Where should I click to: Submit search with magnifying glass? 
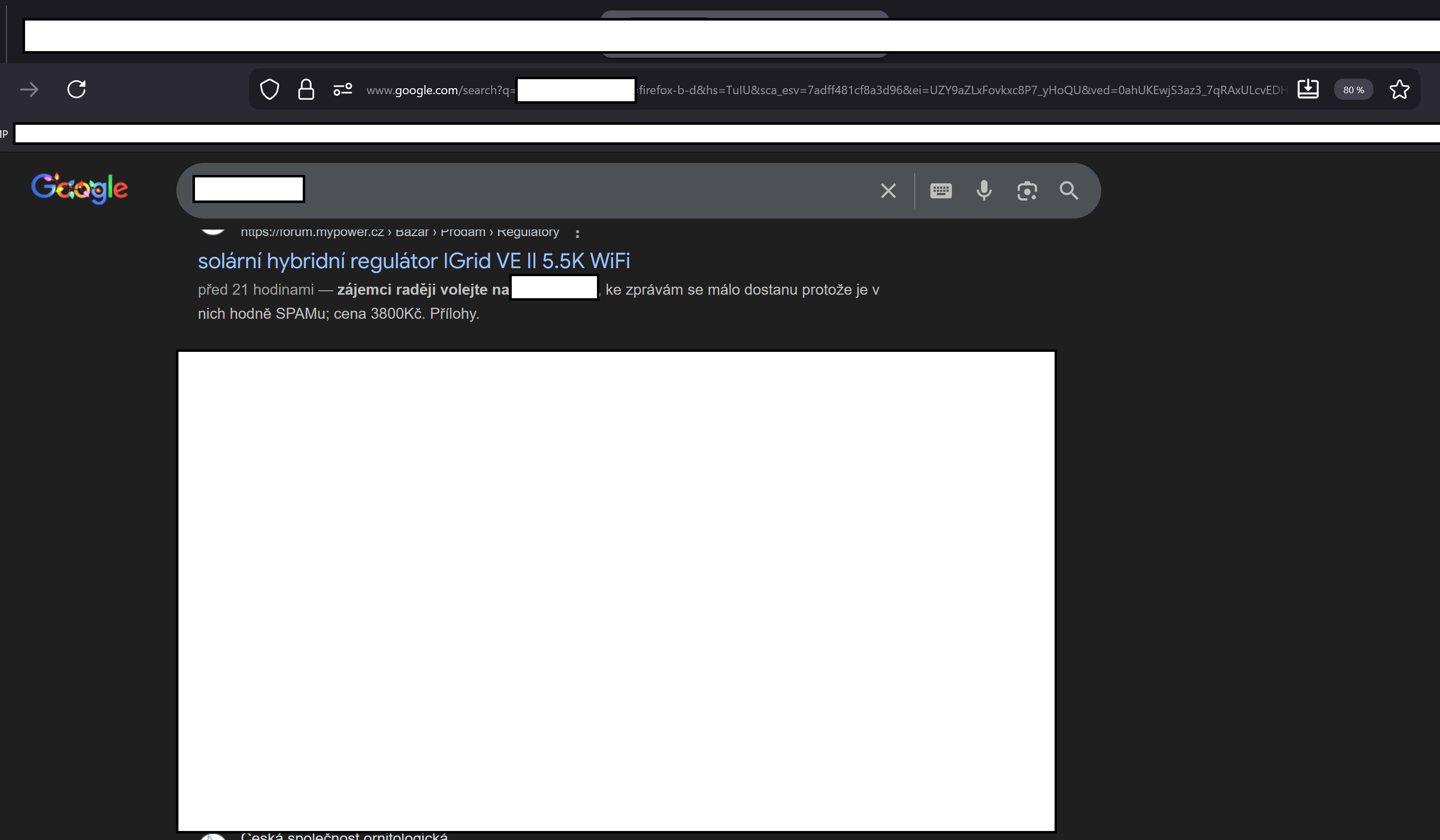pyautogui.click(x=1069, y=191)
